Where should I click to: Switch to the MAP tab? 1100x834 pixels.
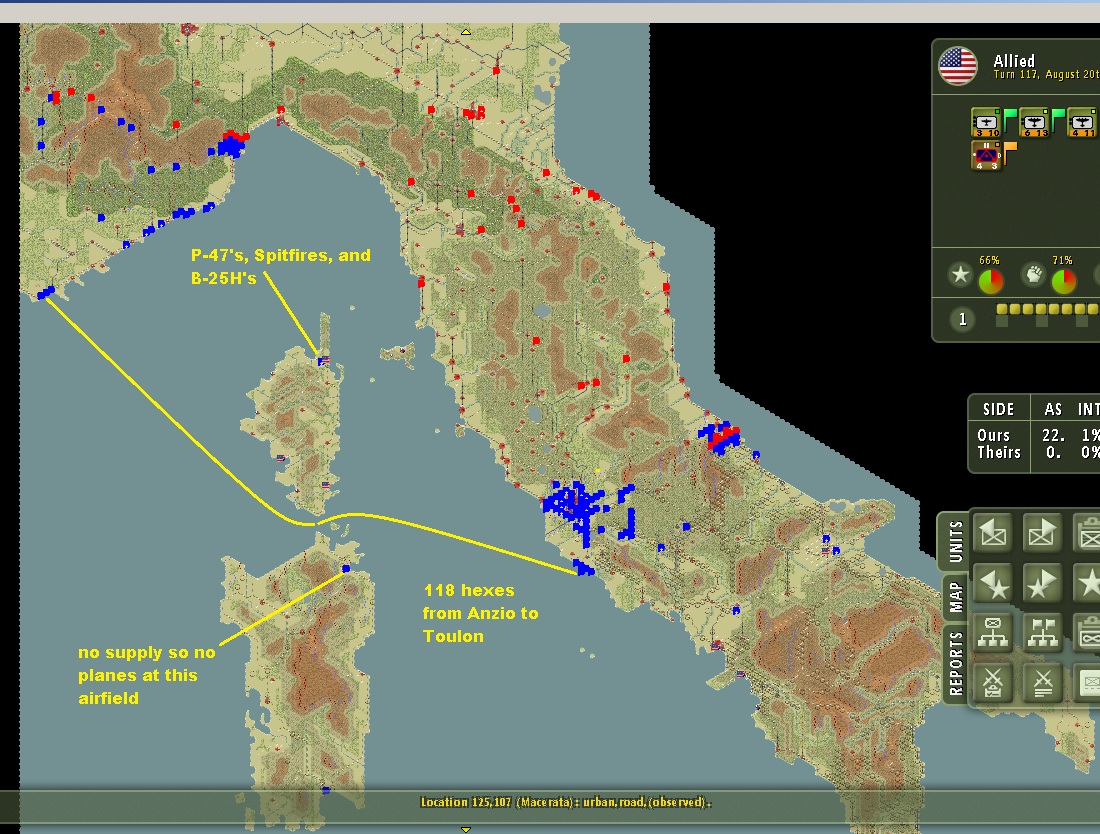955,598
